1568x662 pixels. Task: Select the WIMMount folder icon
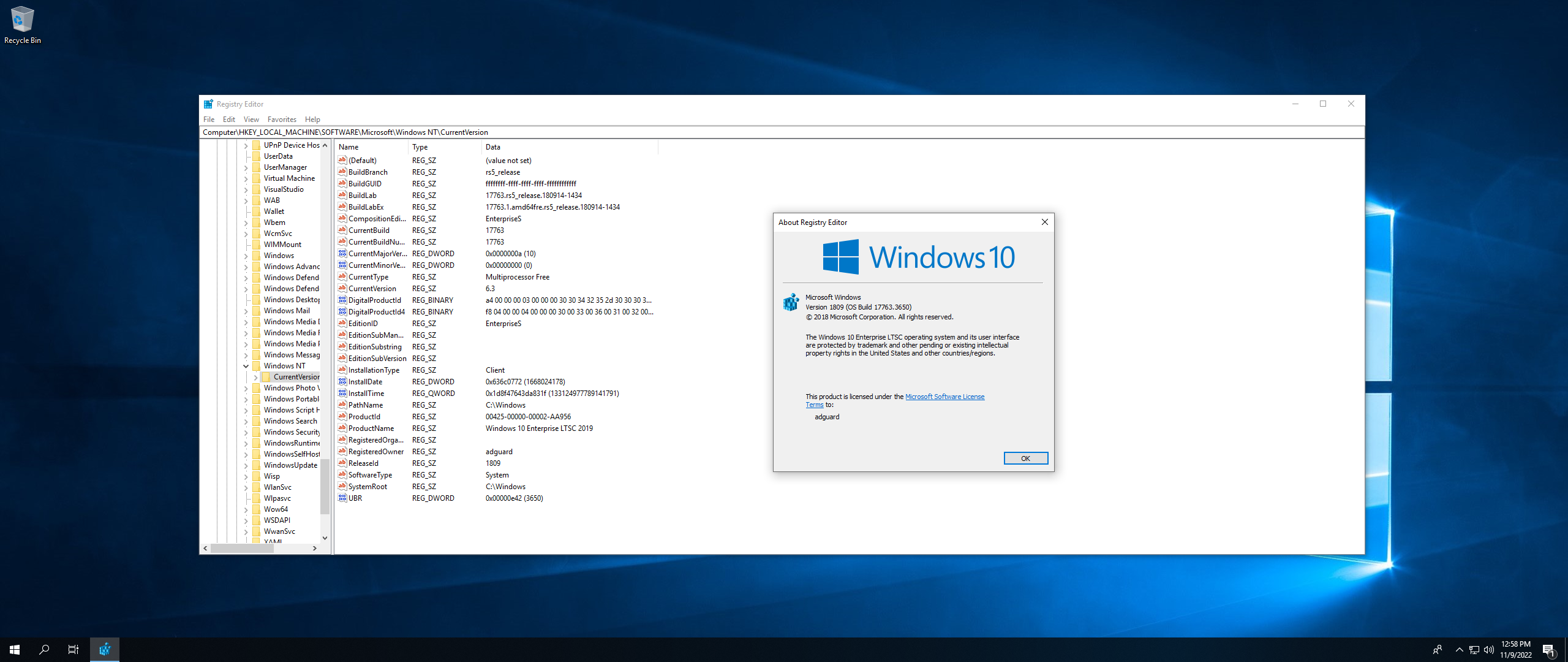pos(257,245)
